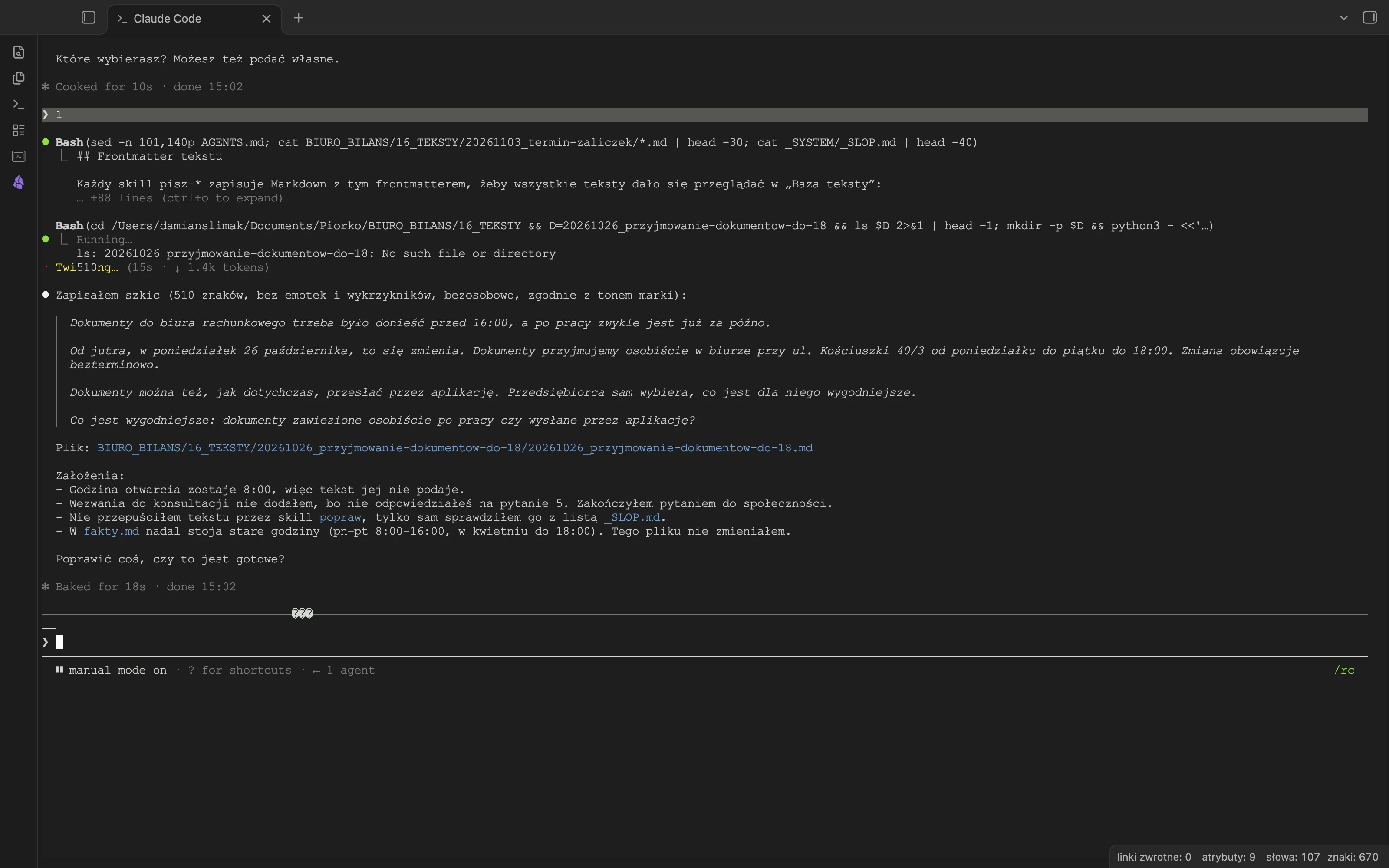Click the 'No such file or directory' line
Viewport: 1389px width, 868px height.
pos(316,254)
